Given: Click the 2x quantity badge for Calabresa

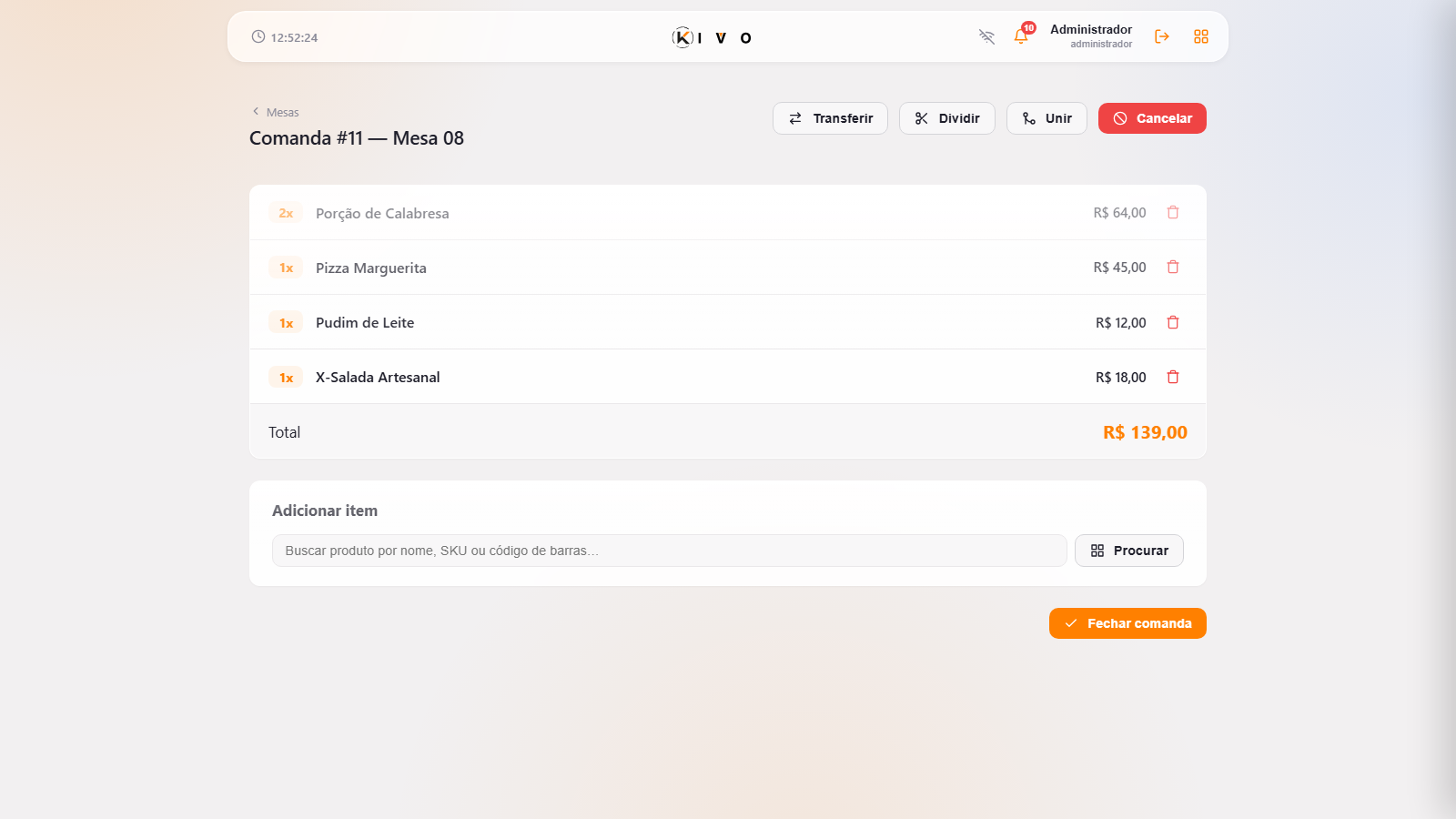Looking at the screenshot, I should point(286,213).
